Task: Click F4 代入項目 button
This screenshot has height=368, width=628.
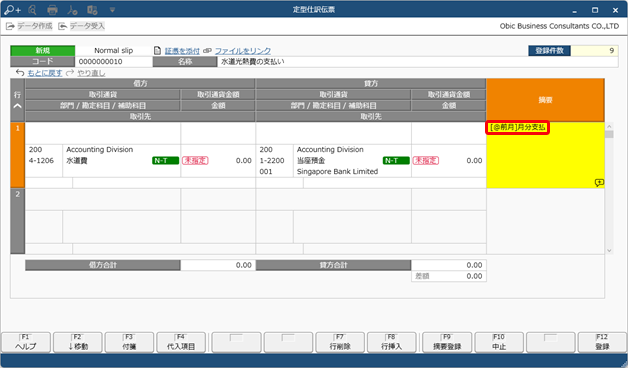Action: tap(181, 342)
